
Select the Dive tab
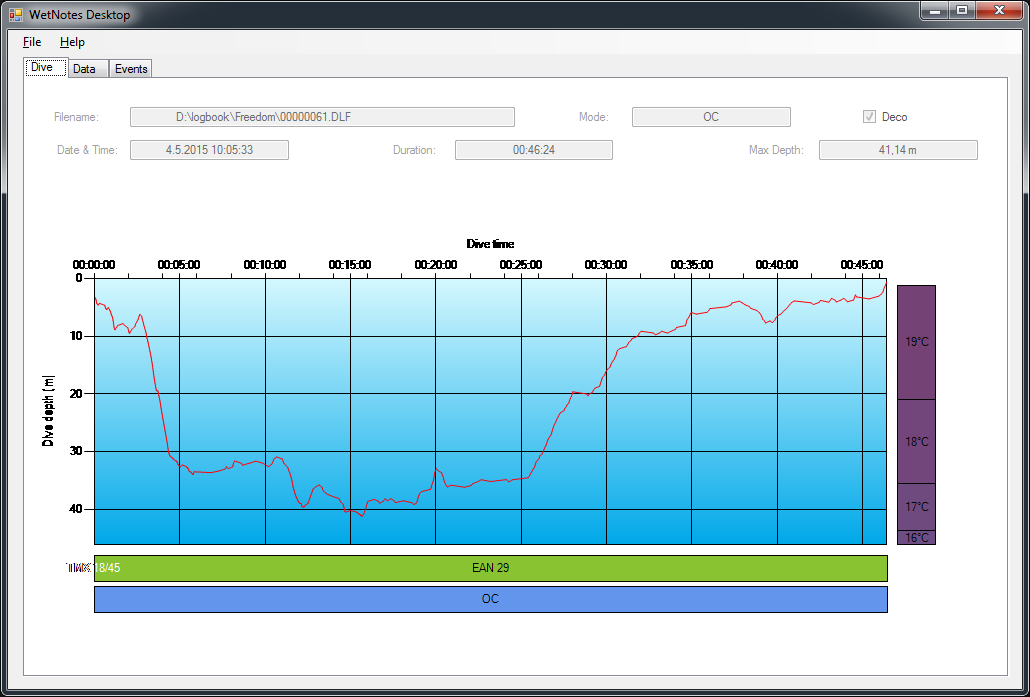point(43,68)
